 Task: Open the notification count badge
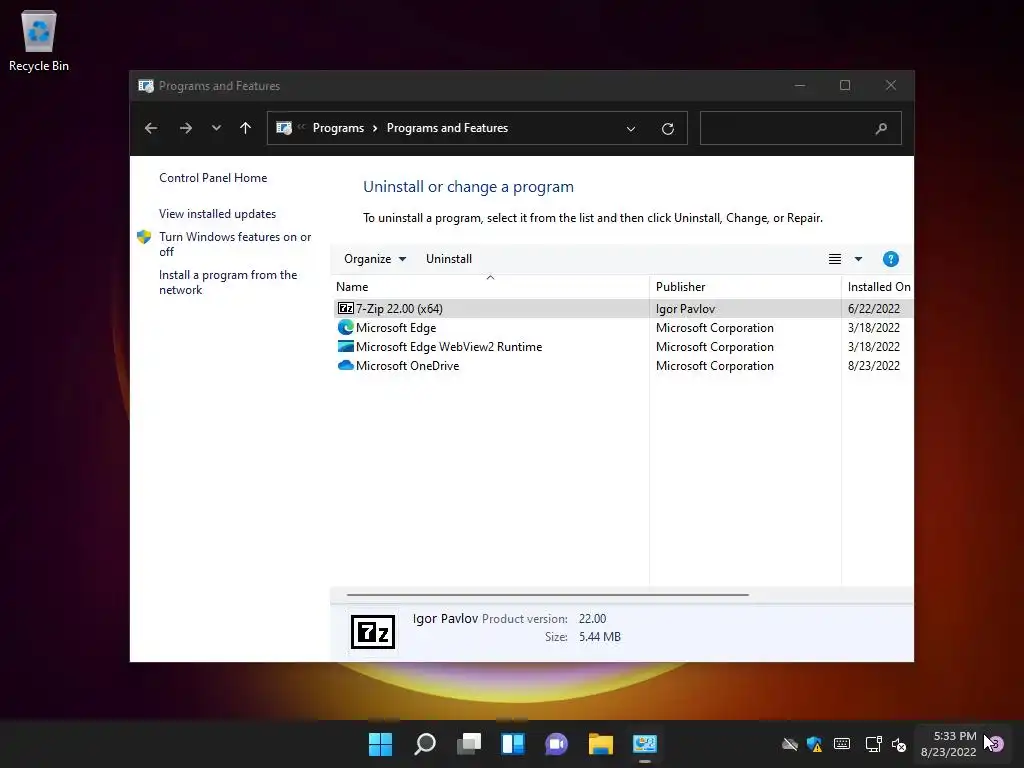coord(995,744)
